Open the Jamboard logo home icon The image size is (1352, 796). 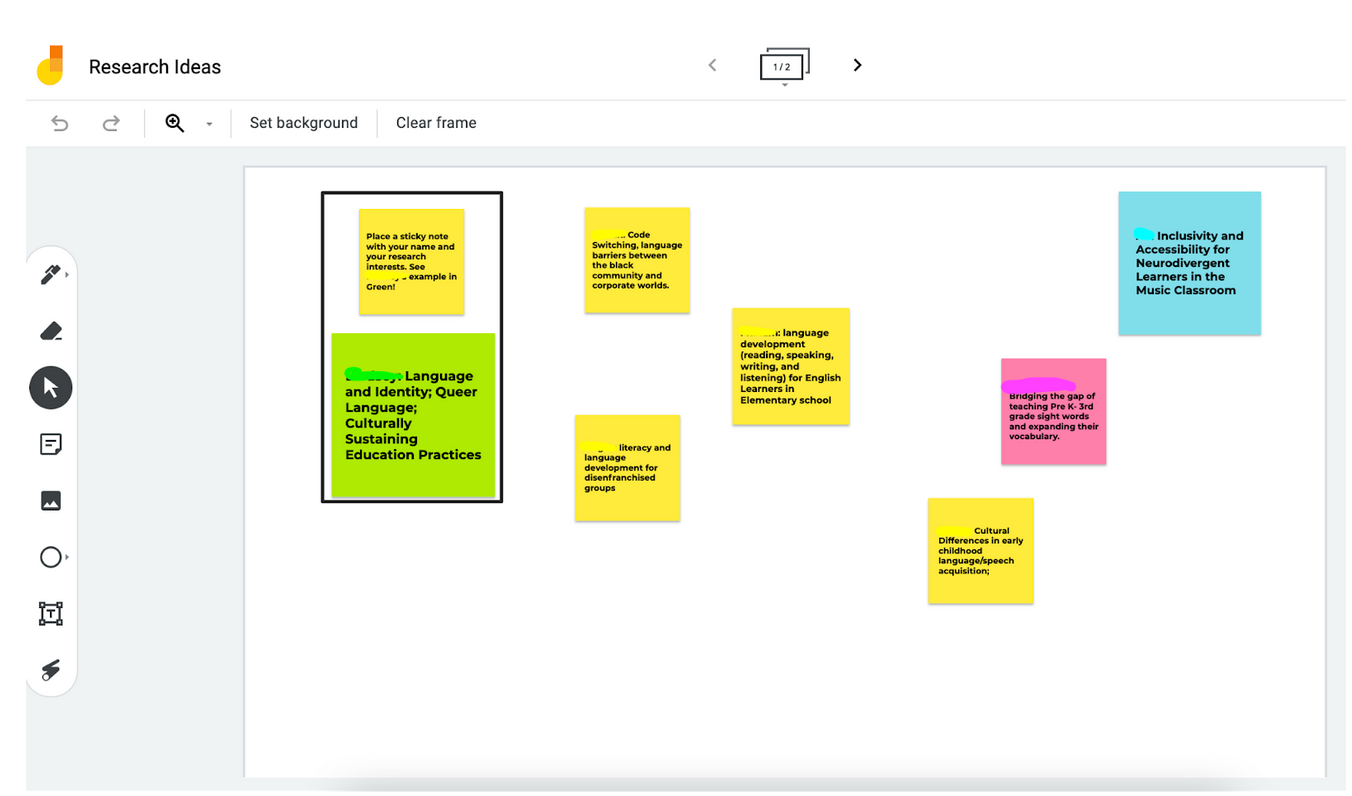click(x=50, y=66)
